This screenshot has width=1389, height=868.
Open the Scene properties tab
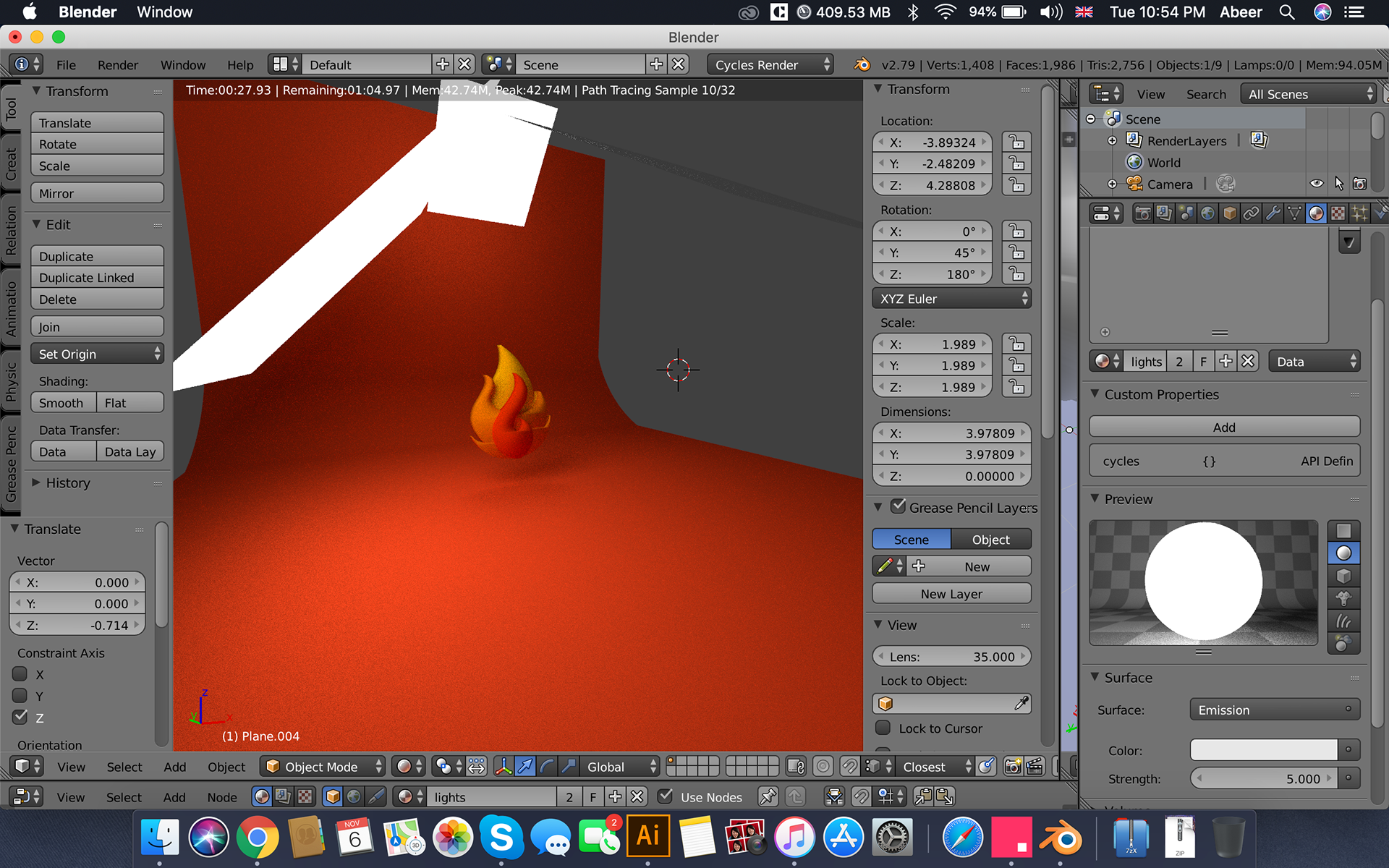(x=1186, y=213)
